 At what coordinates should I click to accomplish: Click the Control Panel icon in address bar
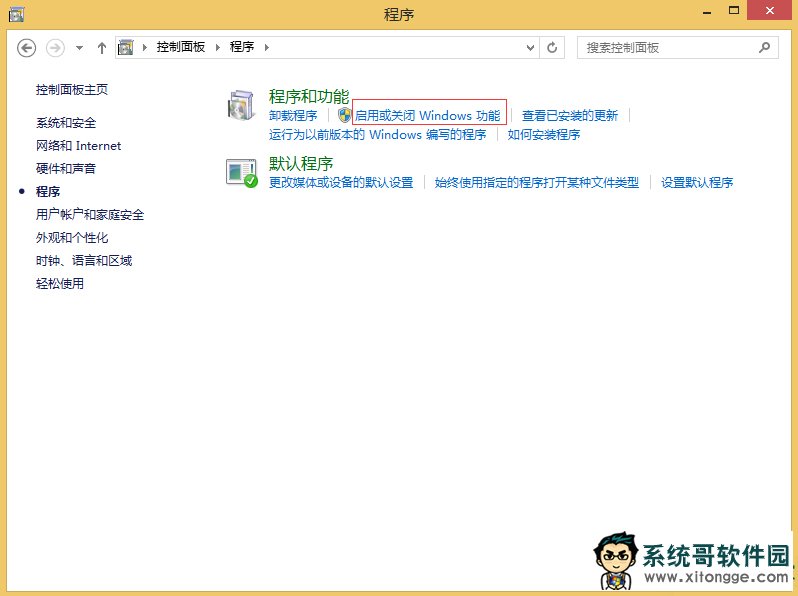126,48
